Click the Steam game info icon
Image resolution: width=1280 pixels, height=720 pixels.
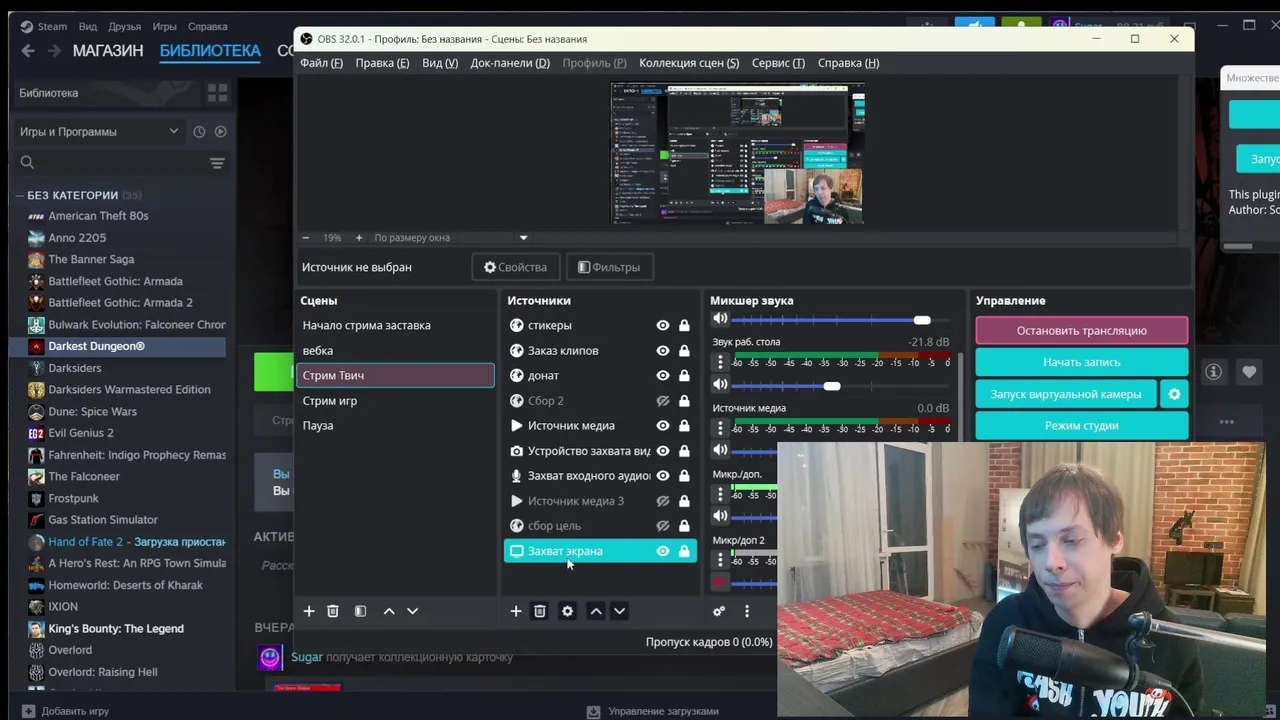point(1213,372)
